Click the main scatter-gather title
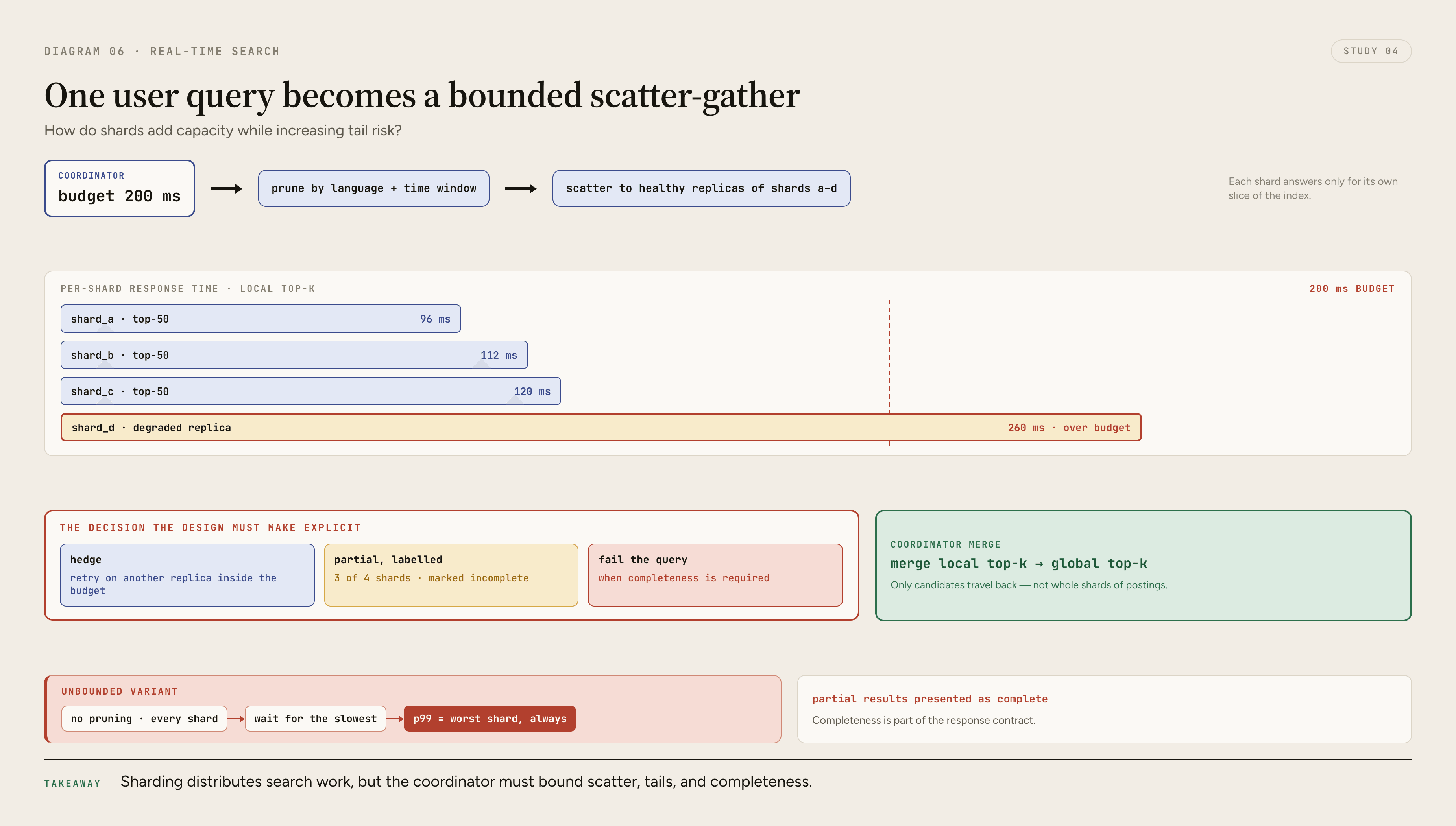 coord(422,95)
